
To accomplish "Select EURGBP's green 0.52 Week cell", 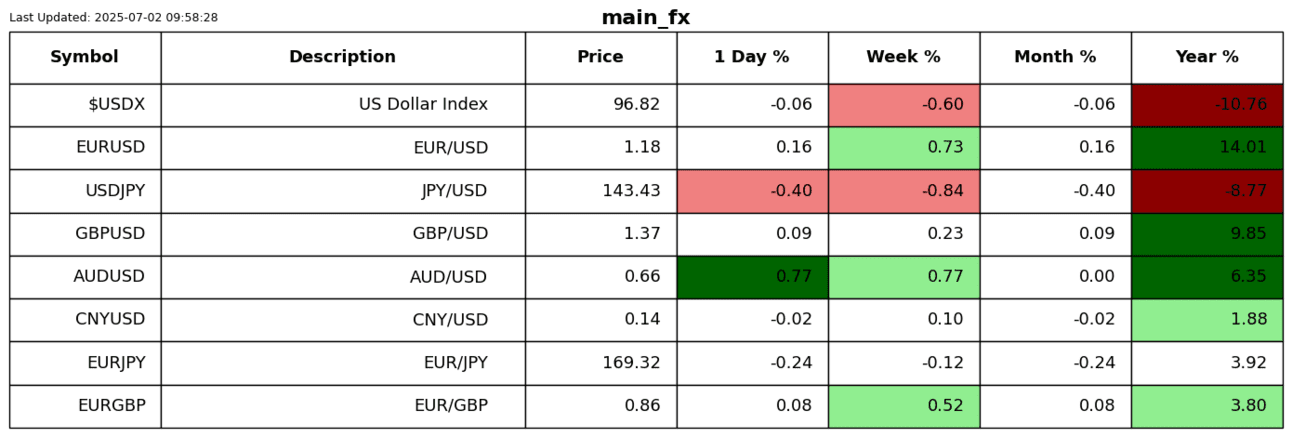I will coord(903,406).
